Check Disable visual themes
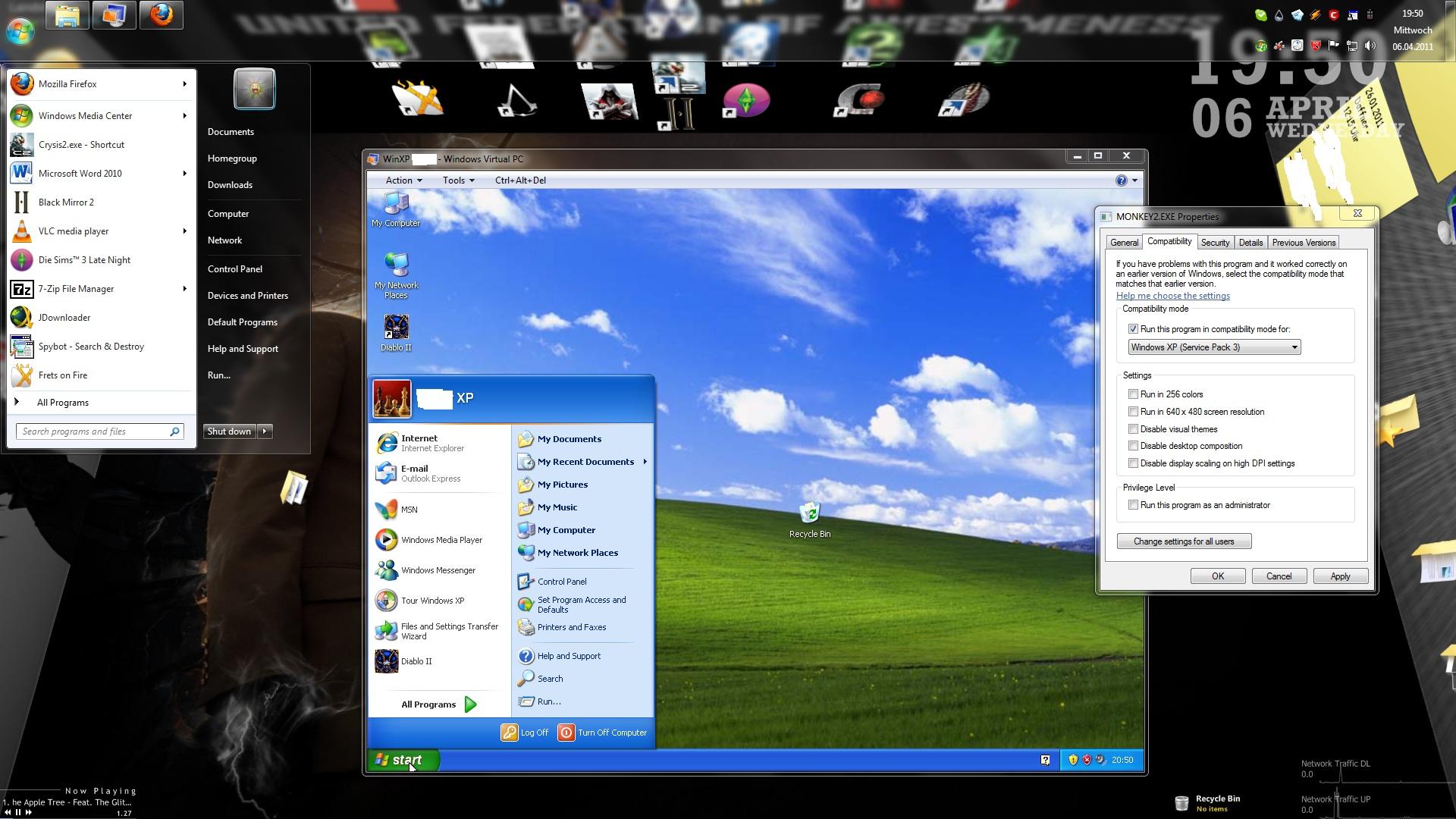 1133,429
